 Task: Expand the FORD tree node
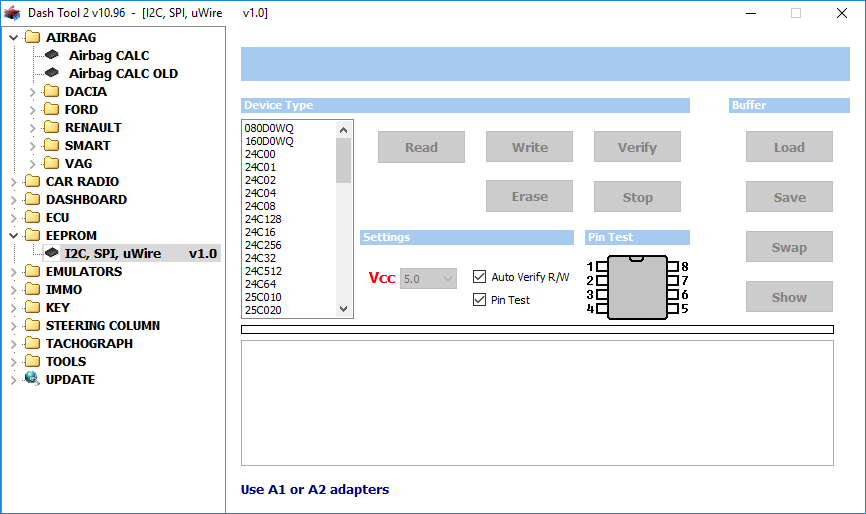tap(33, 110)
